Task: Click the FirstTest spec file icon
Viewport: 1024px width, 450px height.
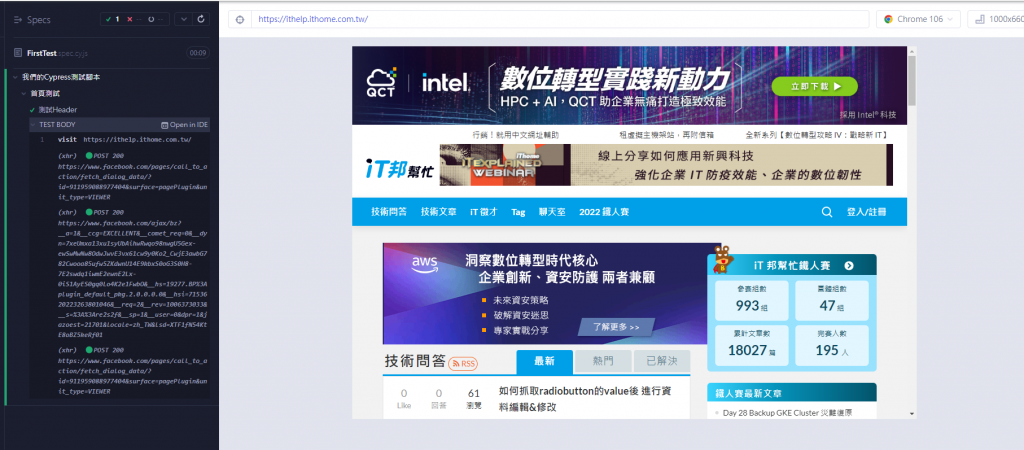Action: [x=18, y=52]
